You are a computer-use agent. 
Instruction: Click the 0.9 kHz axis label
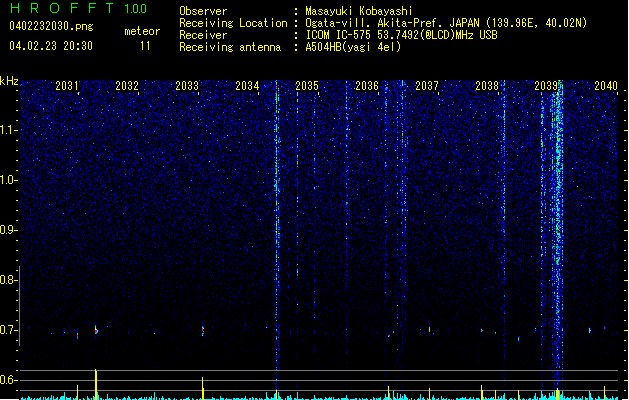pos(8,230)
